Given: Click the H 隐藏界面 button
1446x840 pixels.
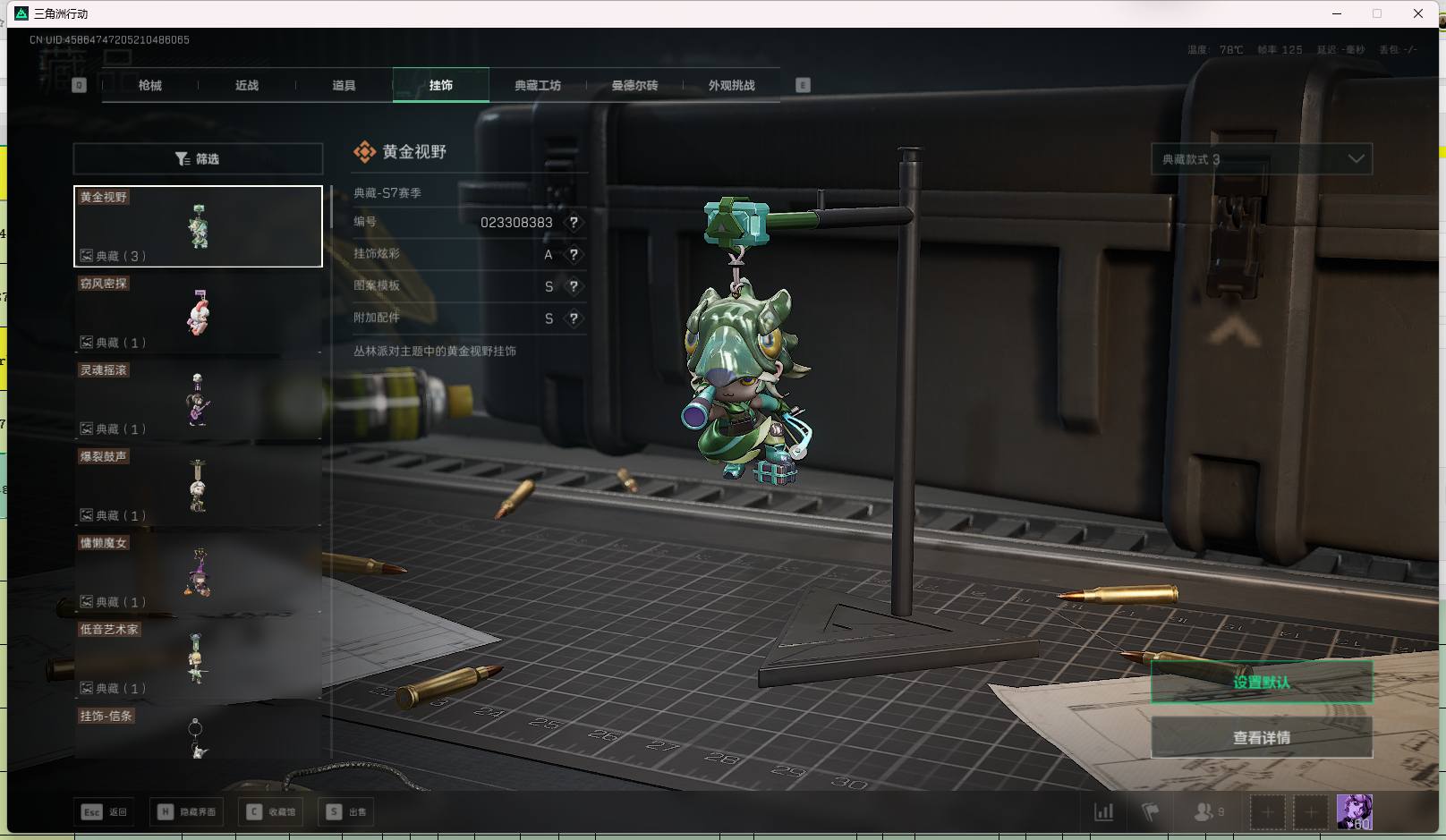Looking at the screenshot, I should pos(187,811).
